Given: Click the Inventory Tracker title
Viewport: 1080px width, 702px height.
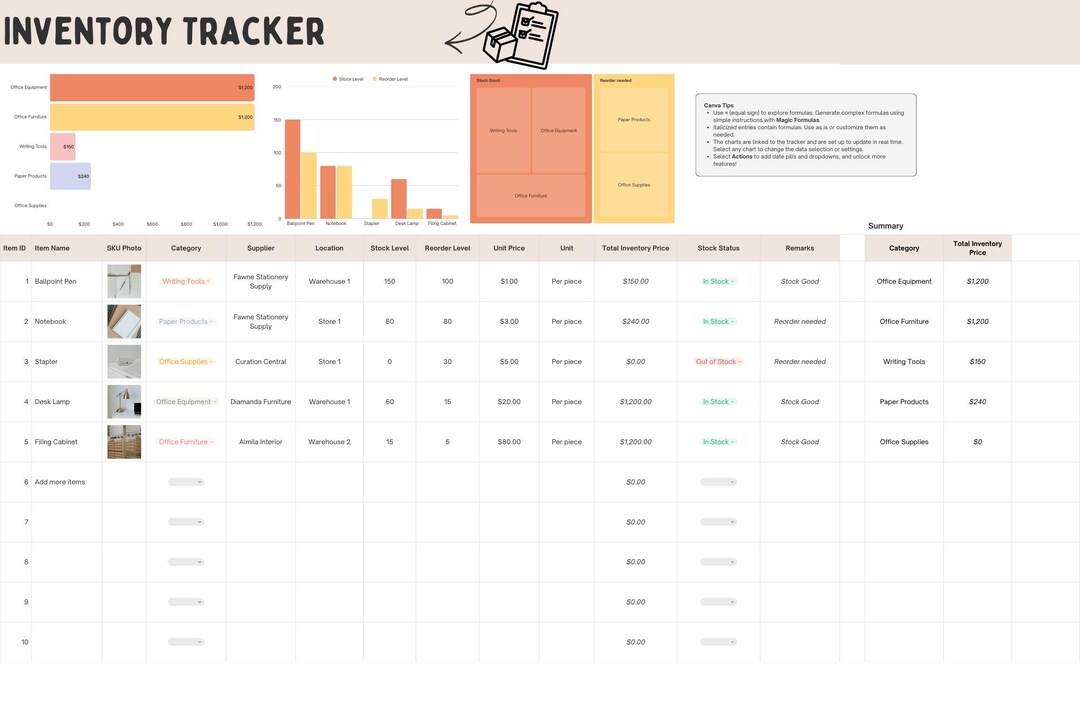Looking at the screenshot, I should coord(164,31).
